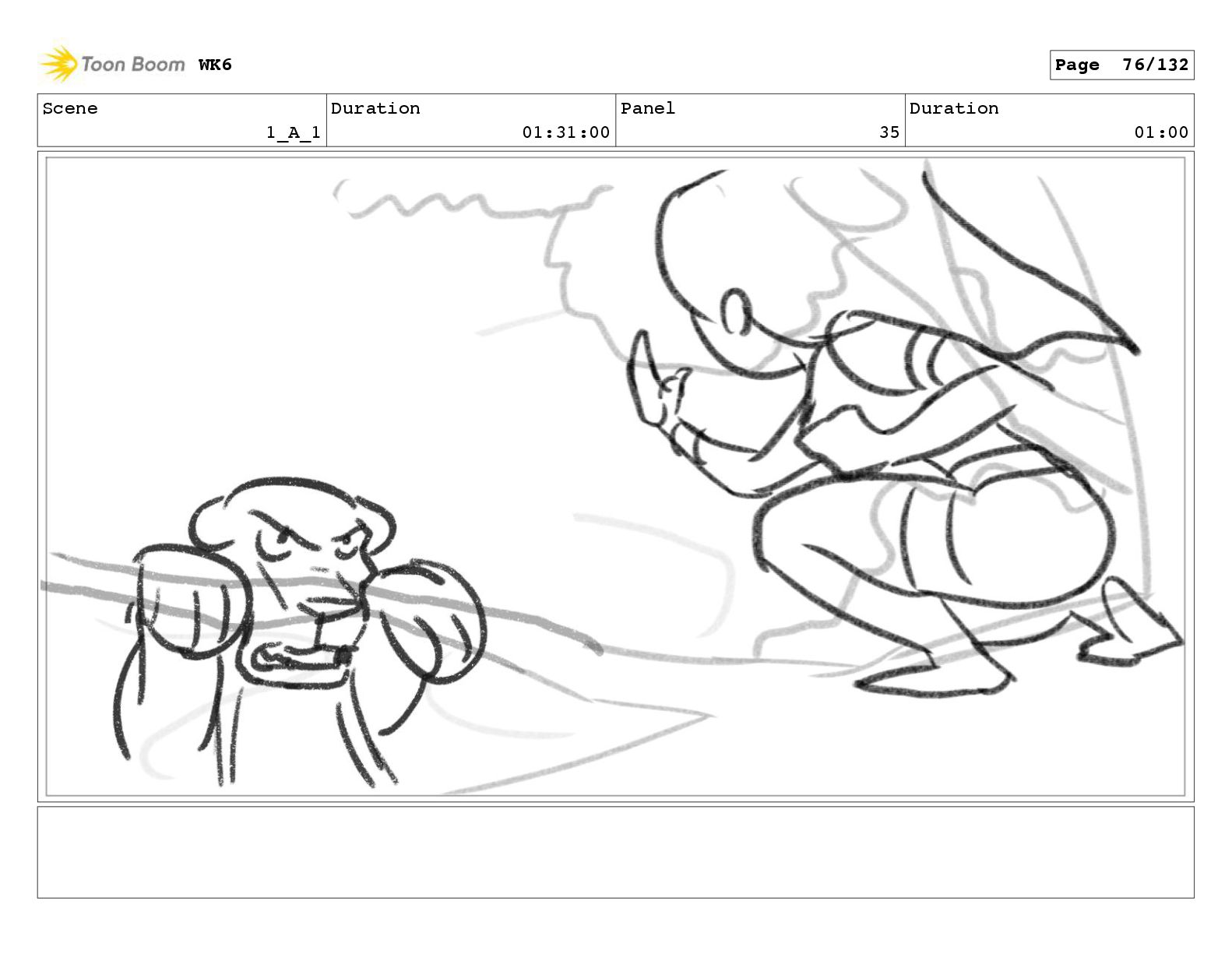1232x954 pixels.
Task: Select the WK6 project title text
Action: pos(215,65)
